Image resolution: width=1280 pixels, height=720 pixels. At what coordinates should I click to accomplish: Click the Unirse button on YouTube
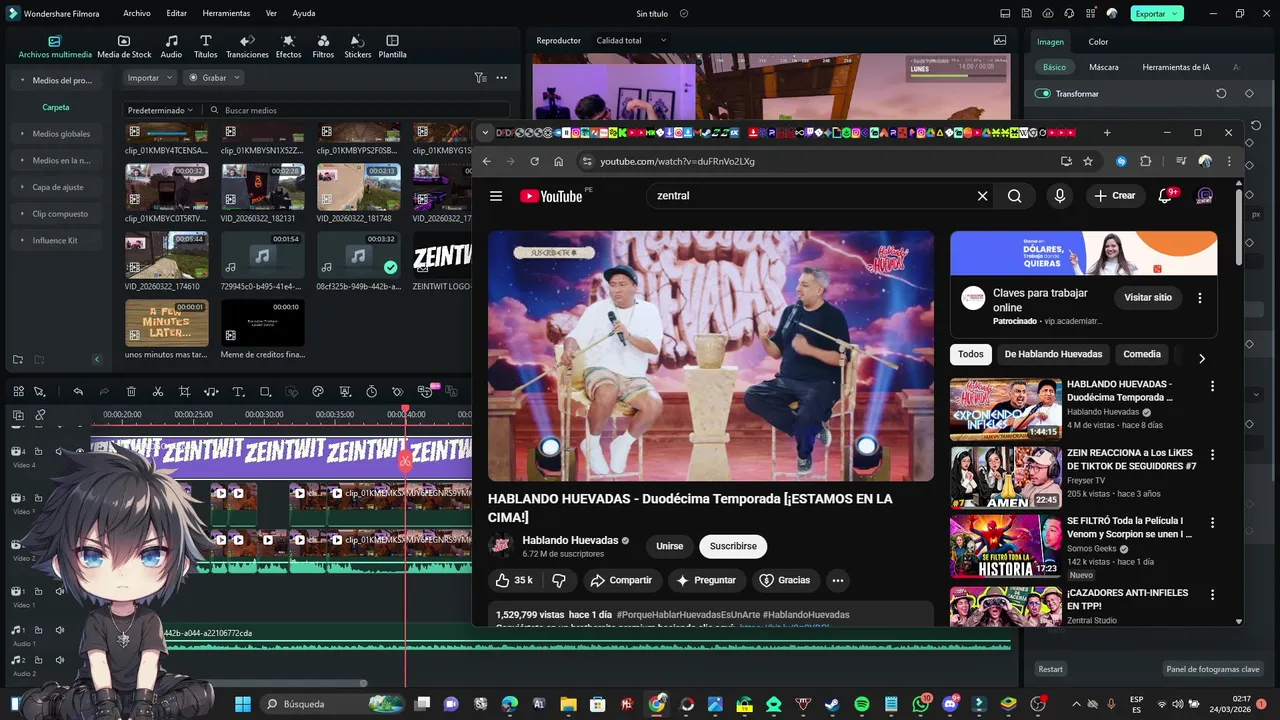[x=669, y=546]
